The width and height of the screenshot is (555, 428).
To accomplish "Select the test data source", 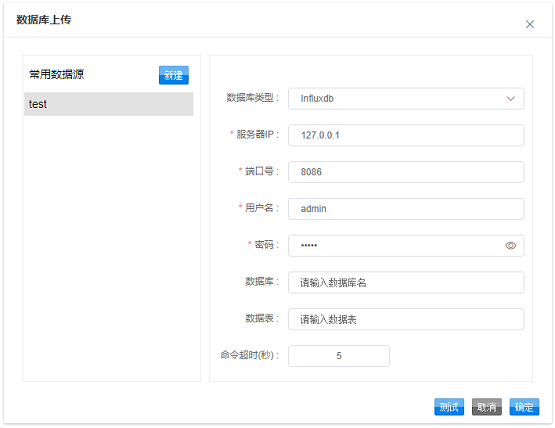I will [108, 104].
